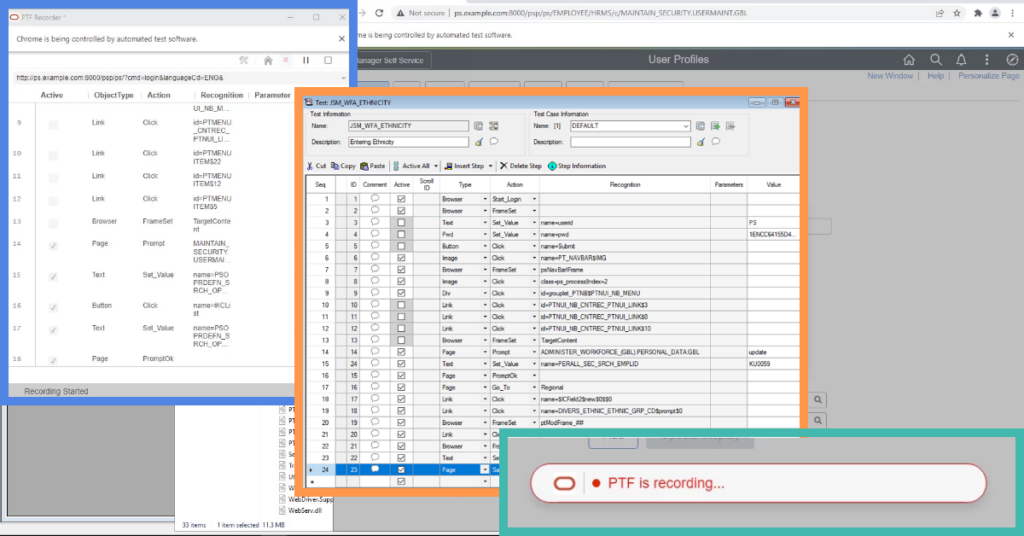Image resolution: width=1024 pixels, height=536 pixels.
Task: Copy the selected step in test editor
Action: (344, 166)
